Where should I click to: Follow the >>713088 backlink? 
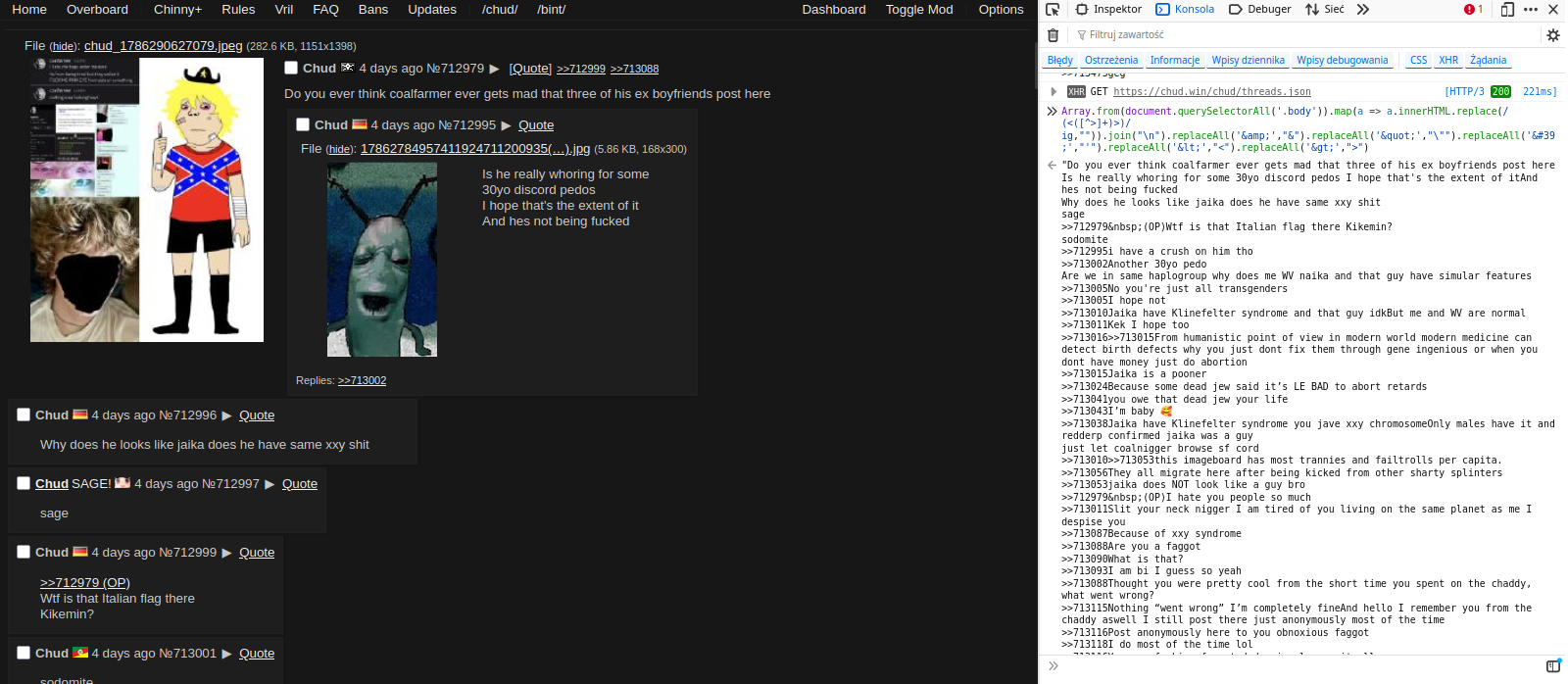click(x=634, y=69)
